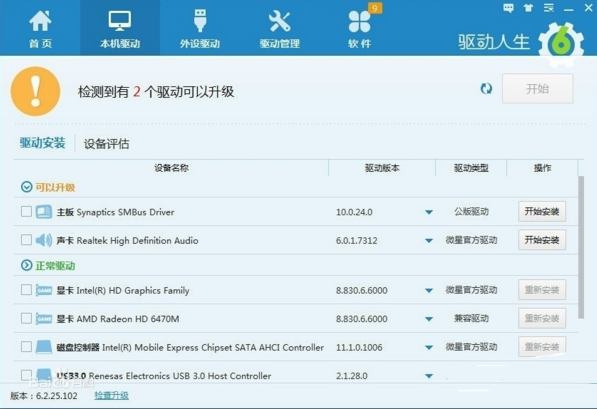The image size is (597, 409).
Task: Click the motherboard icon for Synaptics SMBus
Action: click(44, 212)
